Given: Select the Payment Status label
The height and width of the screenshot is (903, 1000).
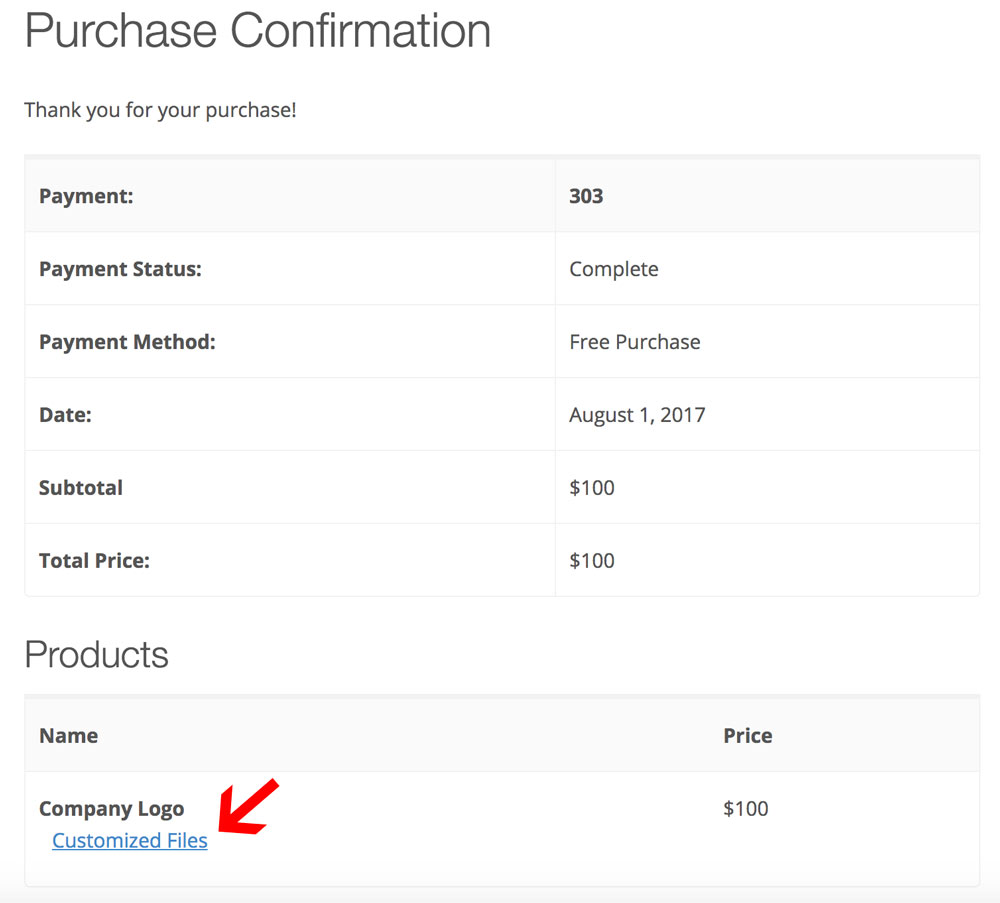Looking at the screenshot, I should point(120,269).
